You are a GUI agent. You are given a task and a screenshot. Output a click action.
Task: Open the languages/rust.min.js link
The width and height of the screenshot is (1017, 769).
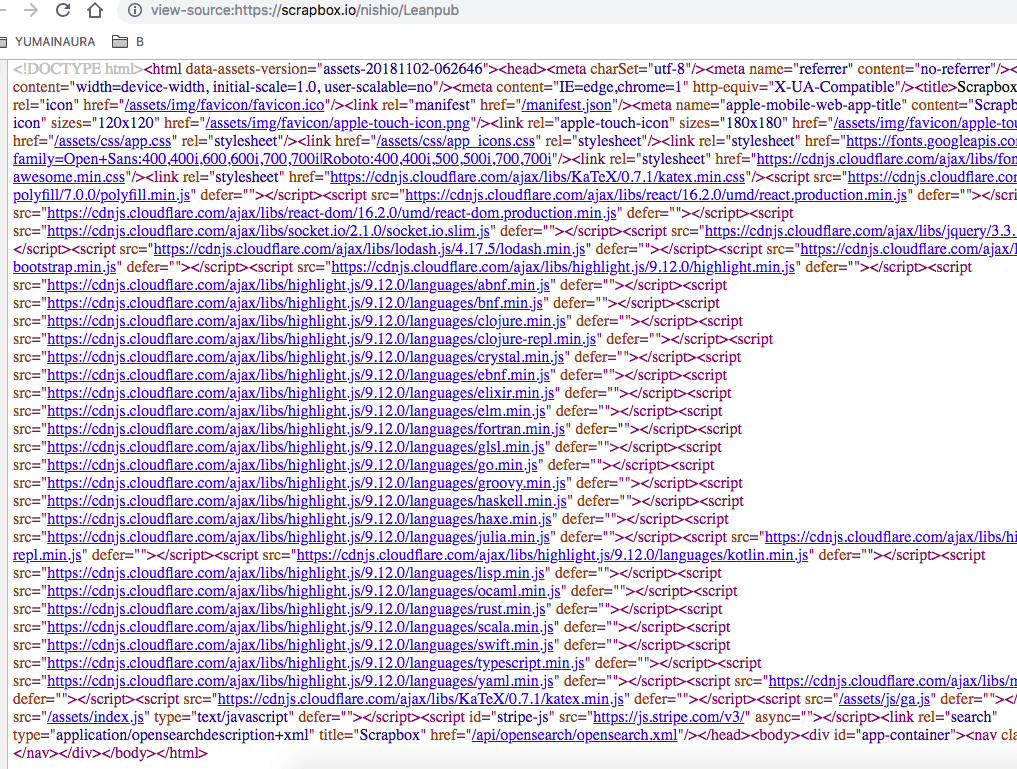pos(296,609)
